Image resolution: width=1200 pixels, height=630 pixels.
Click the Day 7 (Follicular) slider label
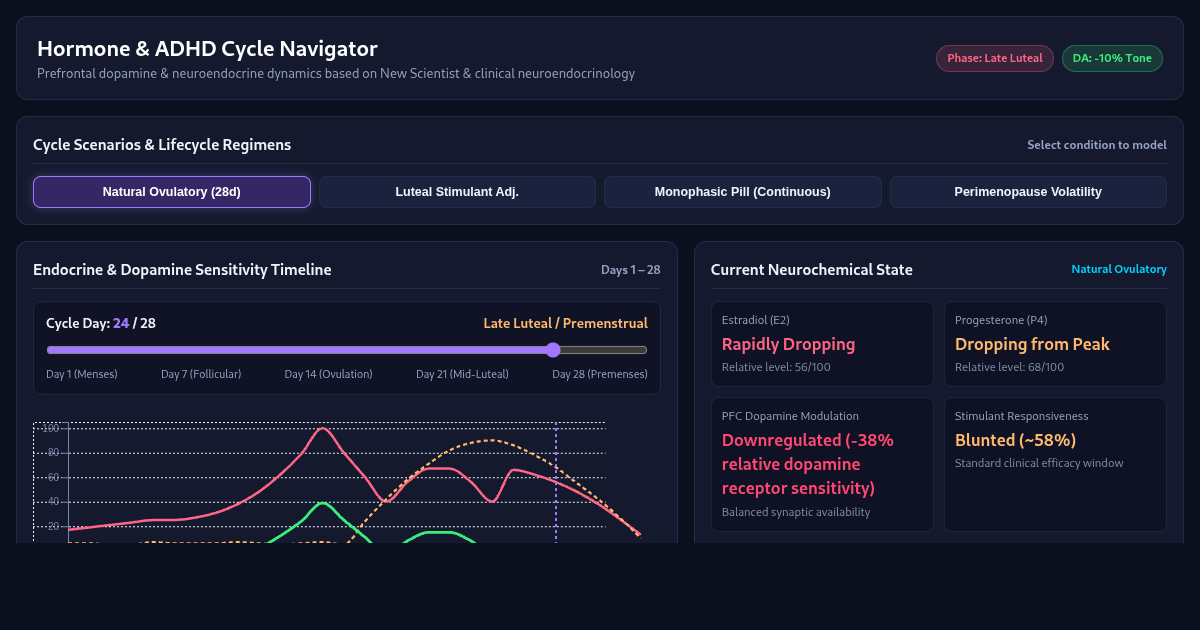201,374
